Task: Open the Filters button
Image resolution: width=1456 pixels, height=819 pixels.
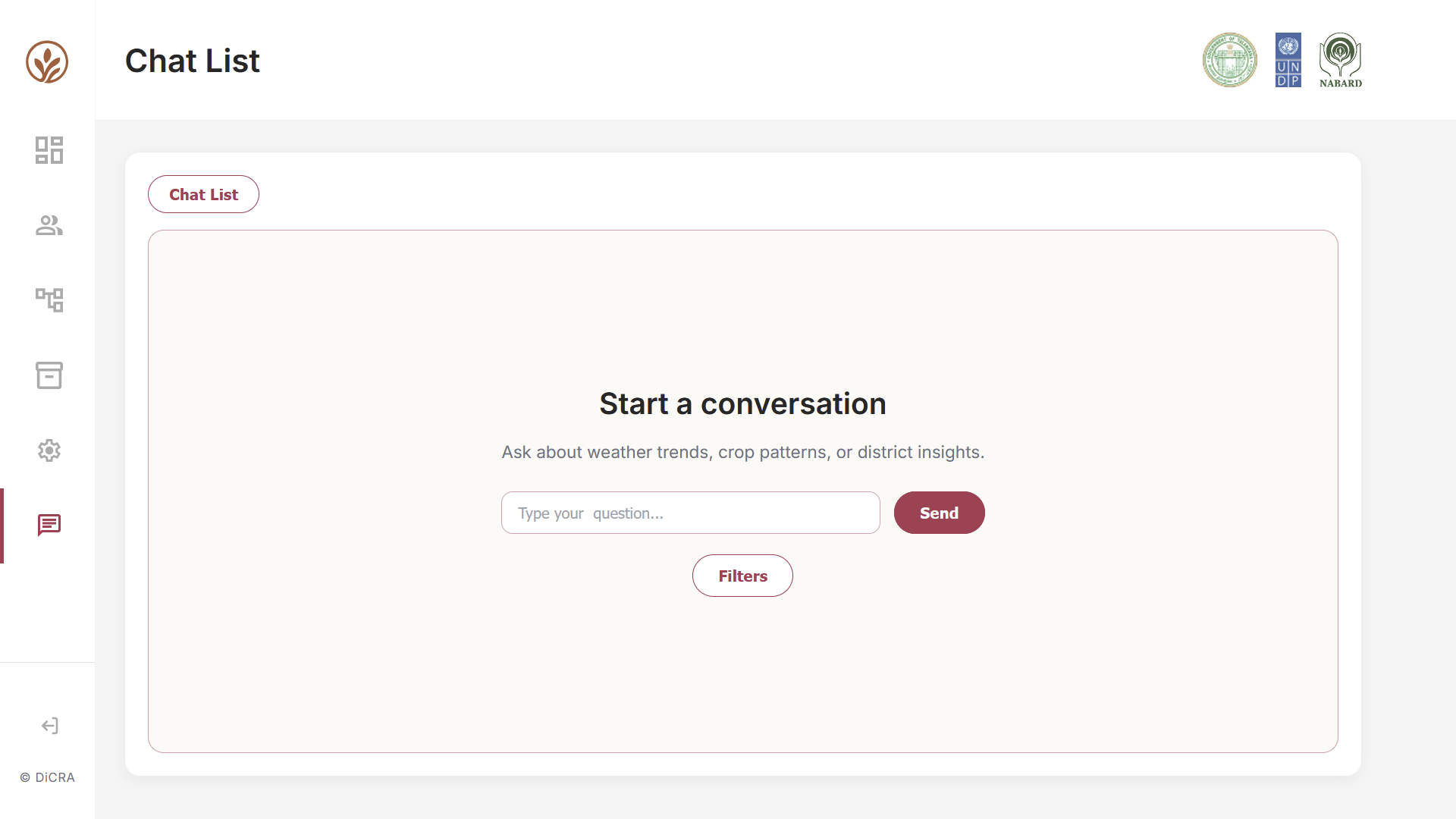Action: 742,576
